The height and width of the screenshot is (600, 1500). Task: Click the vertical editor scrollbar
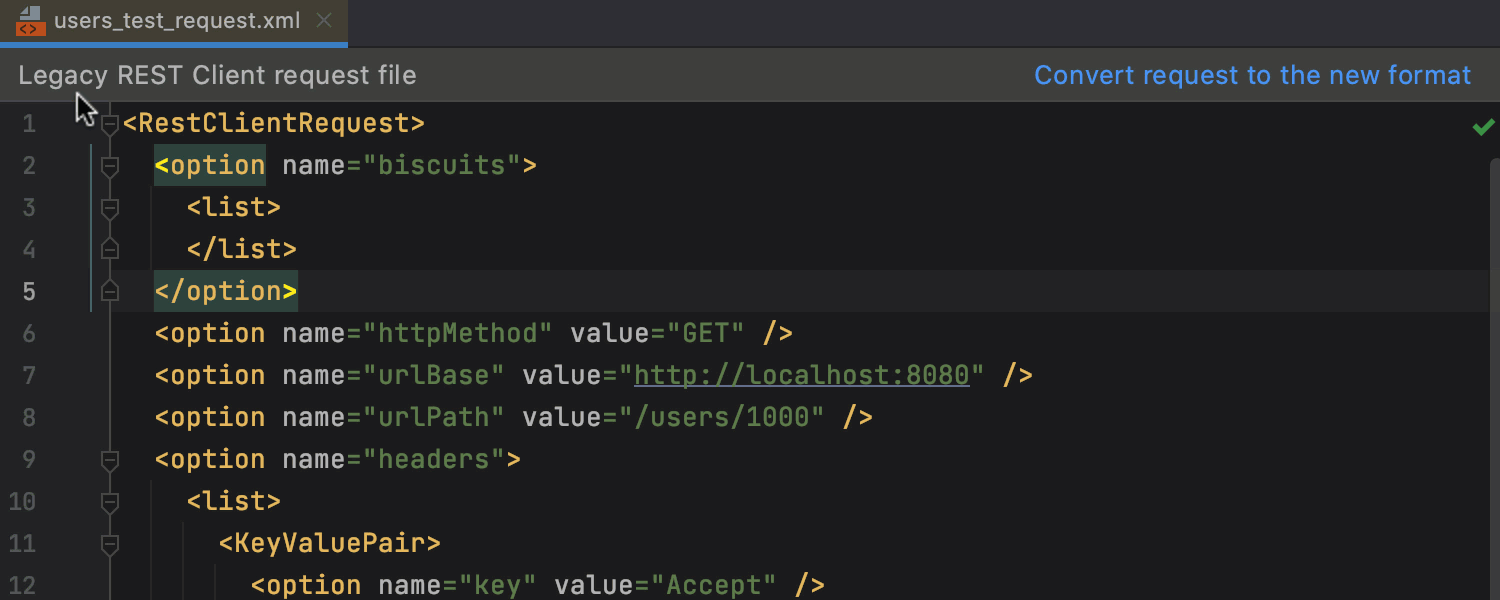(x=1494, y=380)
